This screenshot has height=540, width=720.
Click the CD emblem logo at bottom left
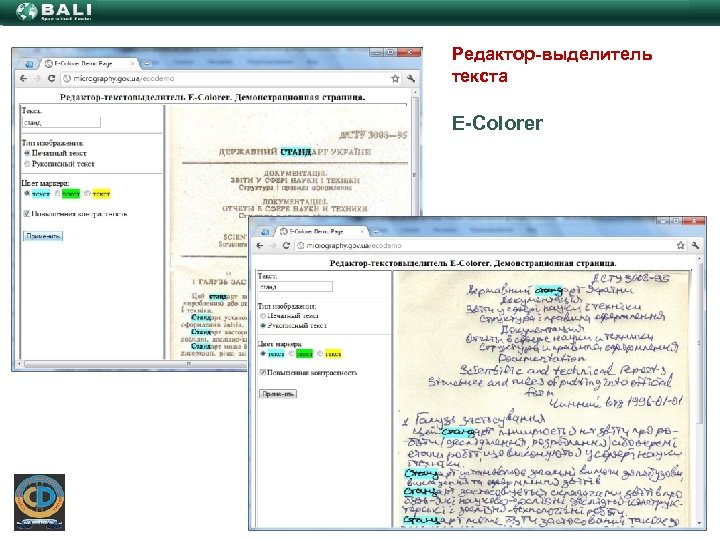[x=39, y=502]
